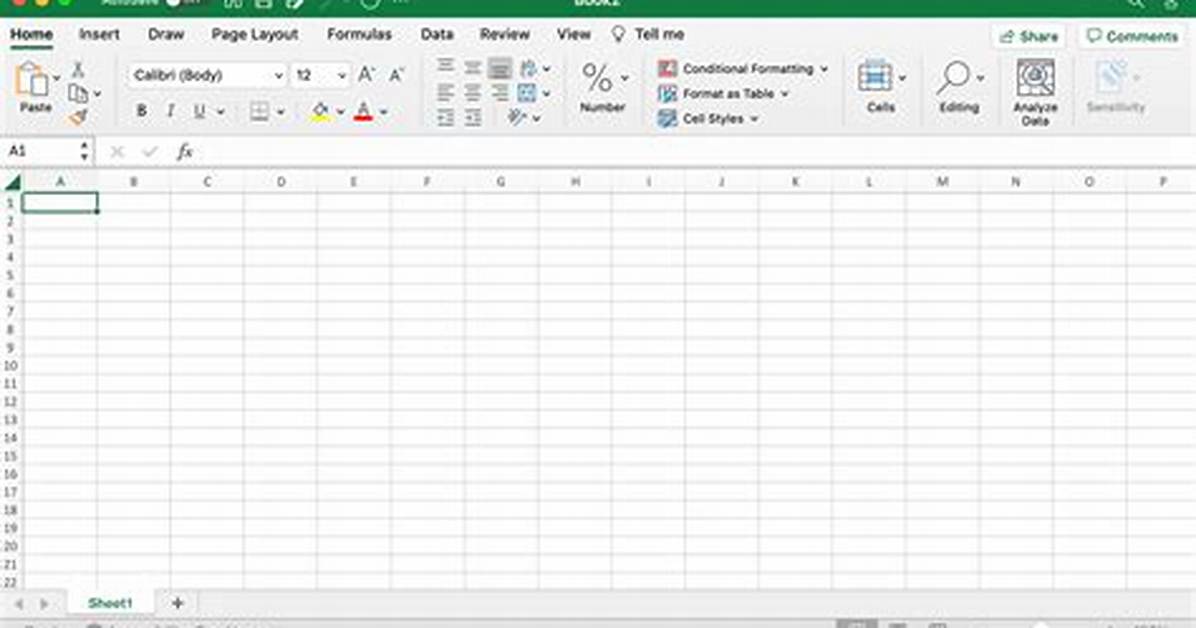Toggle italic formatting

(171, 111)
